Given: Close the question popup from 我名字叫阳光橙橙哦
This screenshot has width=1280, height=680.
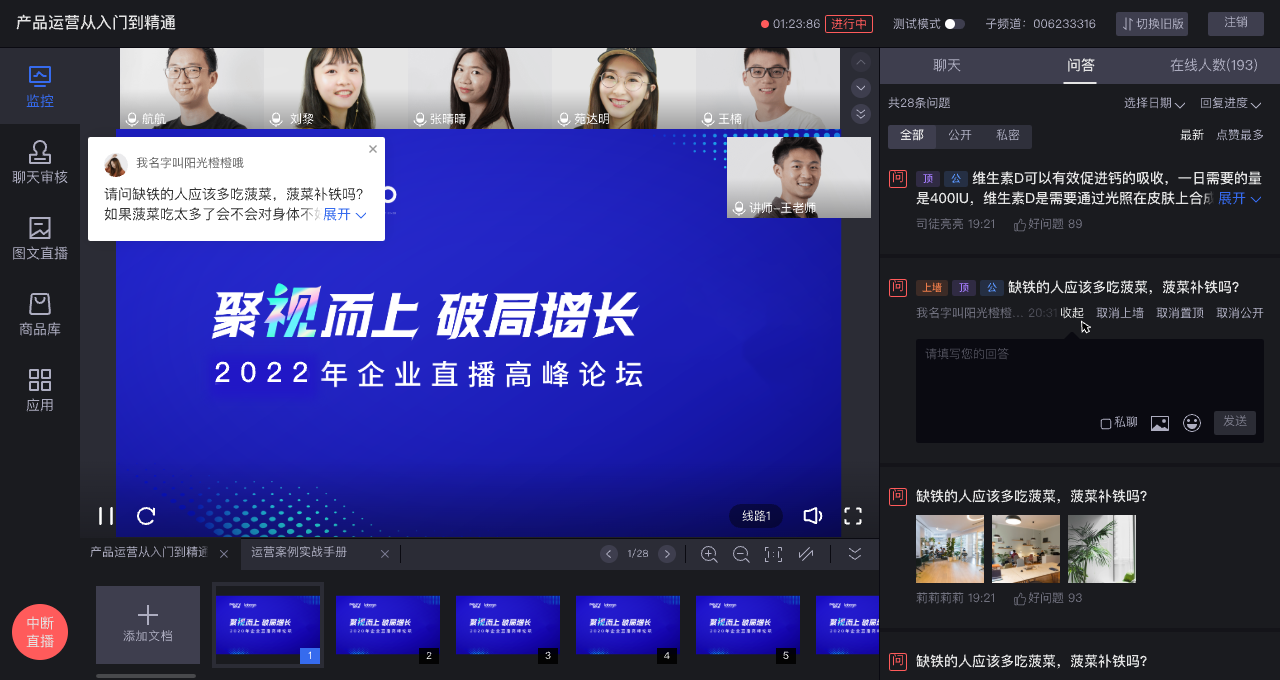Looking at the screenshot, I should [x=373, y=149].
